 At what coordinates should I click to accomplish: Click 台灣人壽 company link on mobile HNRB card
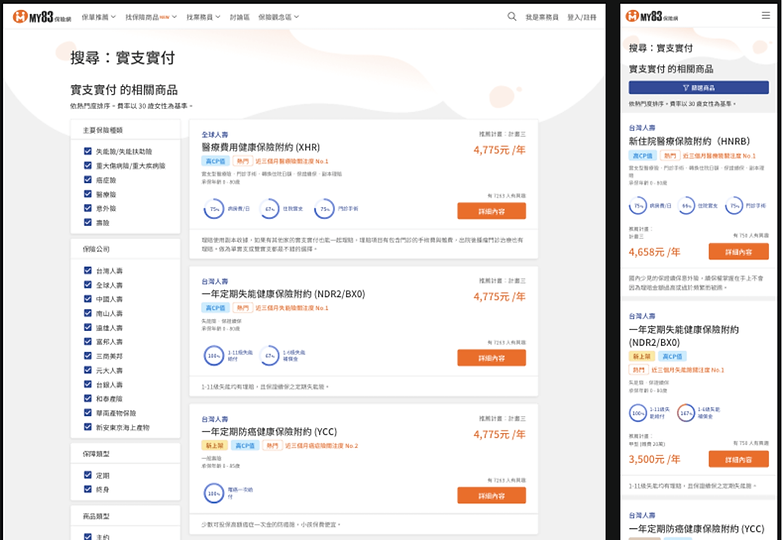642,128
